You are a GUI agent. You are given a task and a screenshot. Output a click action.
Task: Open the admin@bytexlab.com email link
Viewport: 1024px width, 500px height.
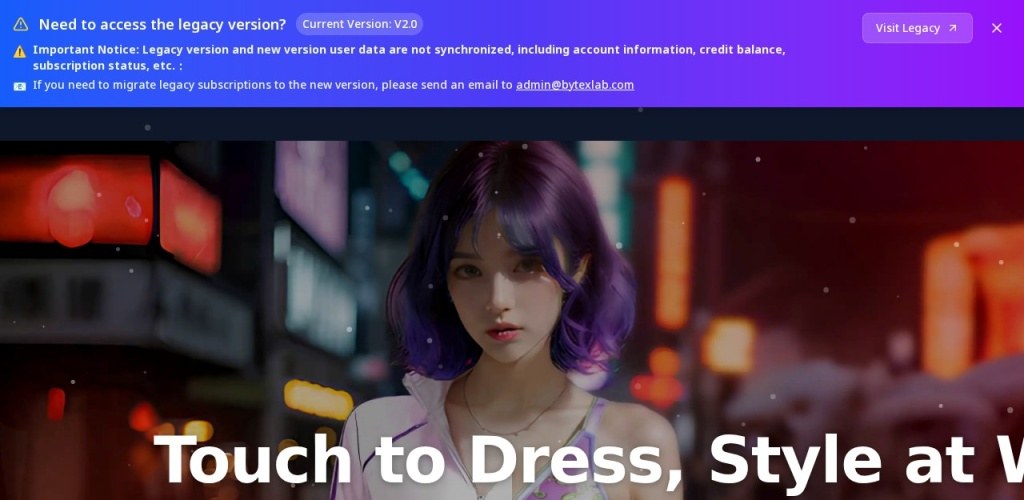click(x=574, y=85)
